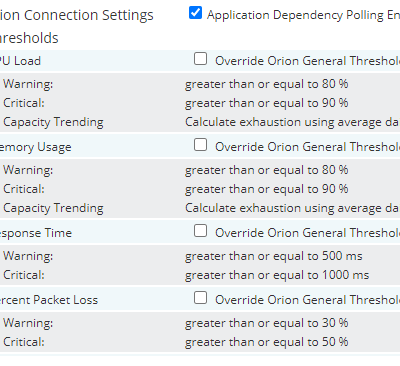Click the Percent Packet Loss section header
Viewport: 400px width, 366px height.
tap(49, 300)
